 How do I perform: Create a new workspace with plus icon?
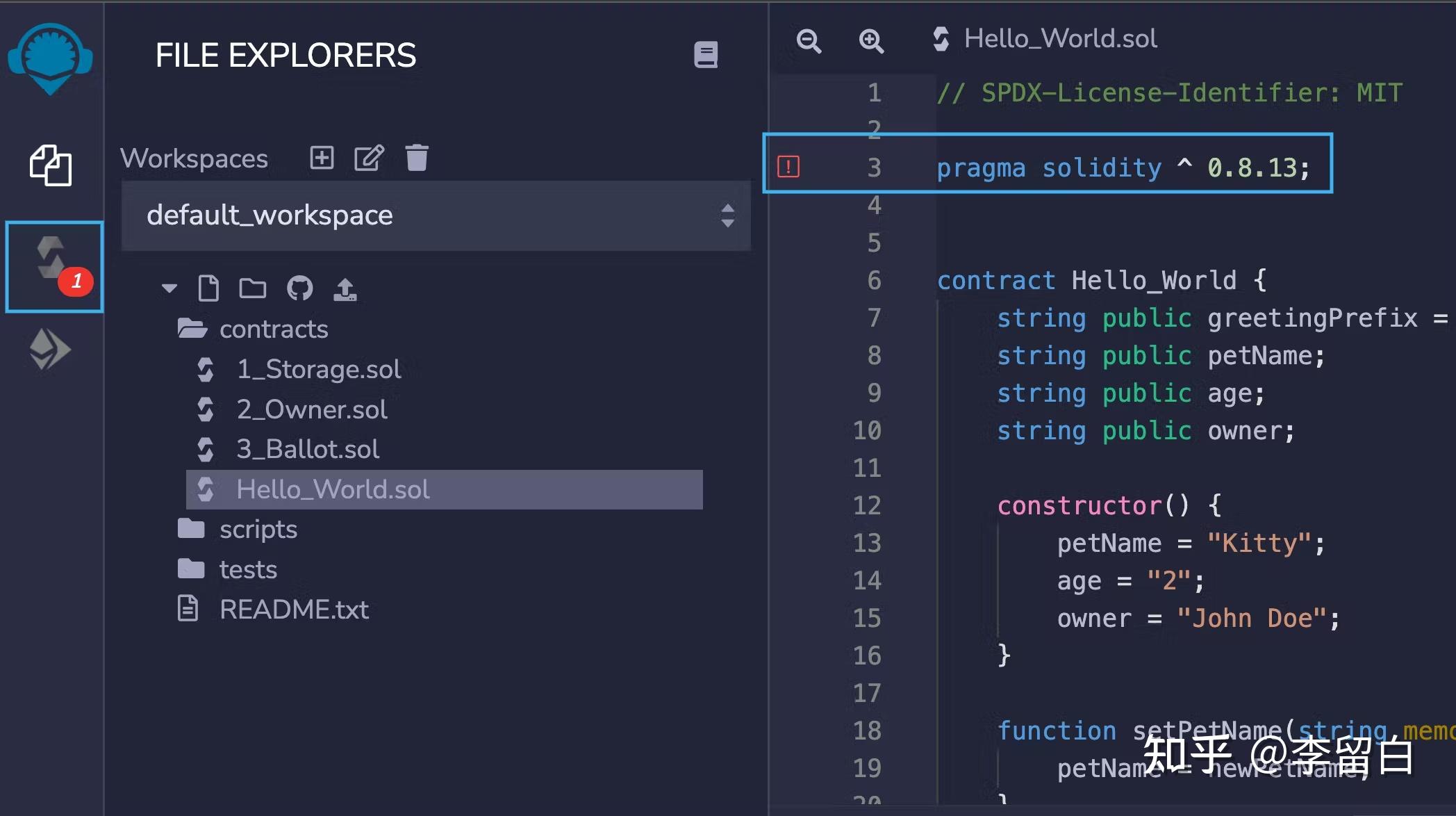pyautogui.click(x=322, y=158)
